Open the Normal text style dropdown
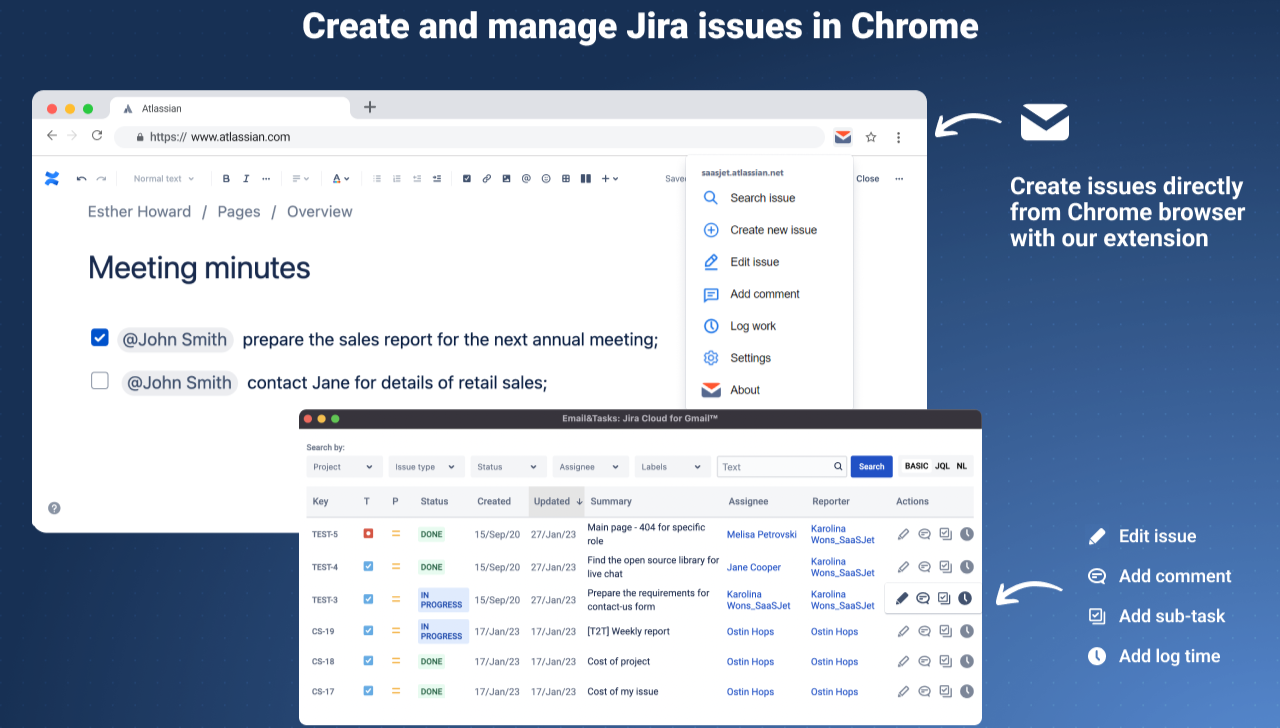The width and height of the screenshot is (1280, 728). coord(164,179)
